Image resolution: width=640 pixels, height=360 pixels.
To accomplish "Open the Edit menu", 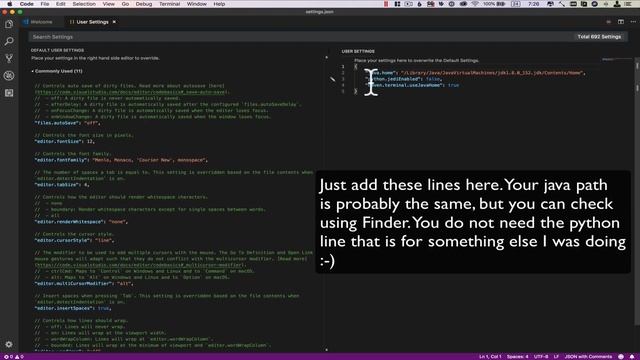I will coord(61,4).
